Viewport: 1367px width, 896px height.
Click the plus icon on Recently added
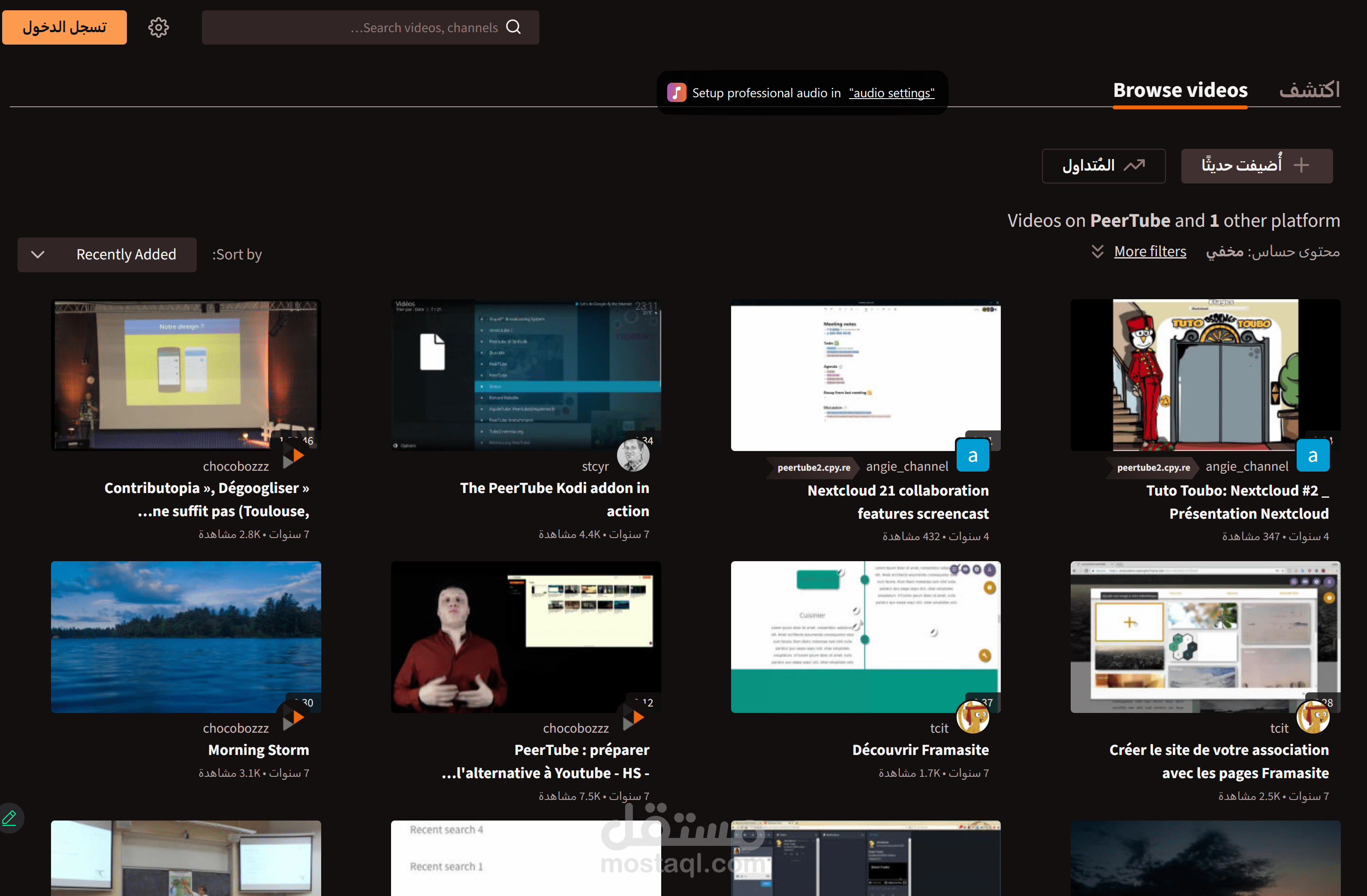point(1301,165)
